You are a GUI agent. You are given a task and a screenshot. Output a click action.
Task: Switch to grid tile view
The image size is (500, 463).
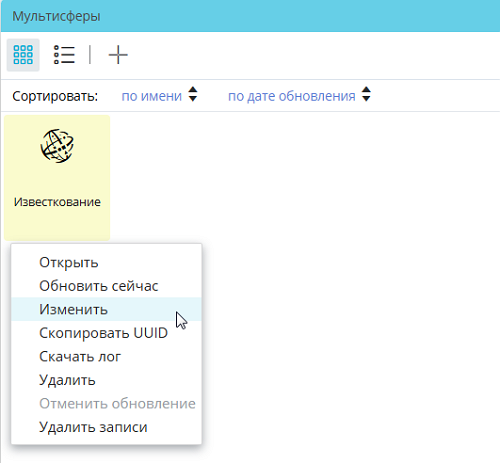coord(23,55)
